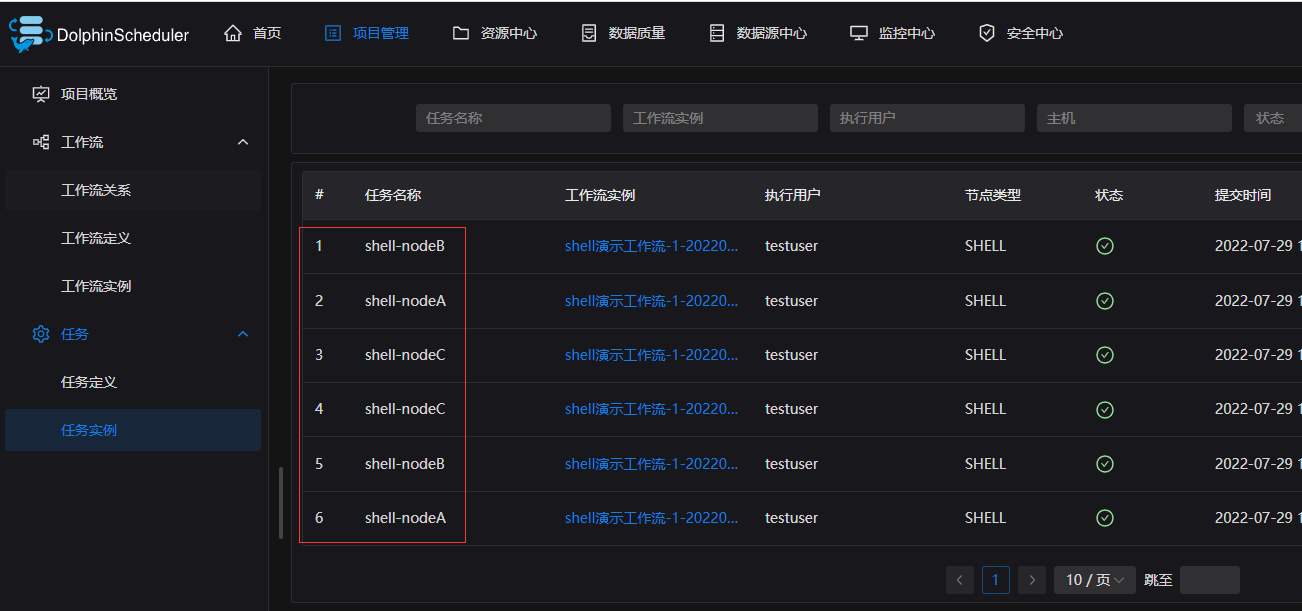Go to the next page arrow

pos(1032,580)
